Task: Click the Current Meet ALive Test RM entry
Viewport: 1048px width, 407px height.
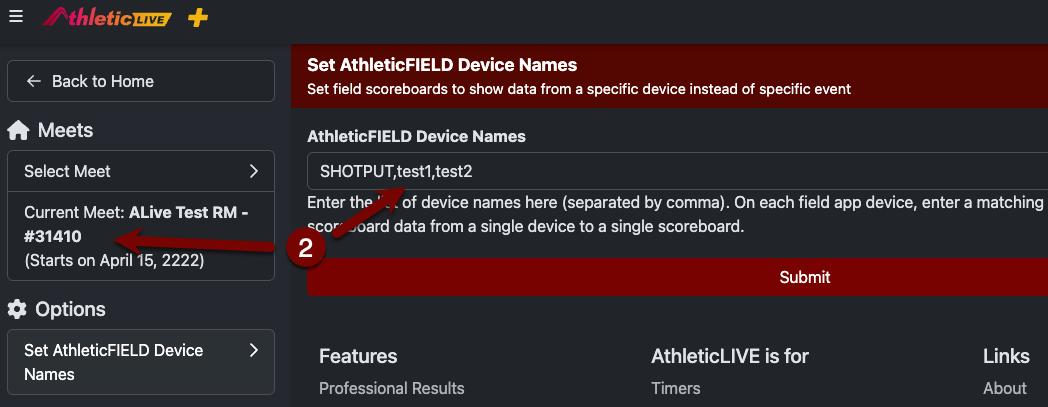Action: click(x=141, y=237)
